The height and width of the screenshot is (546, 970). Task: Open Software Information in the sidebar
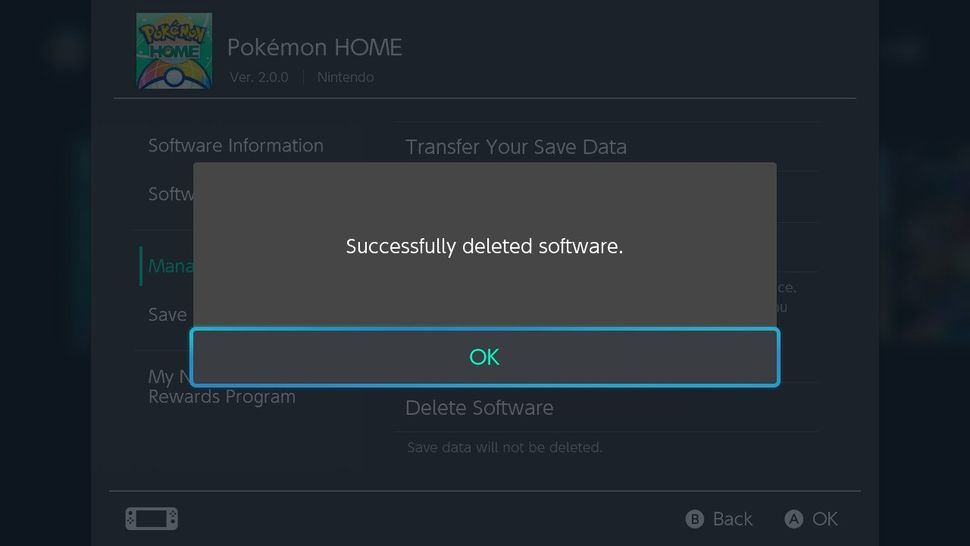coord(235,146)
